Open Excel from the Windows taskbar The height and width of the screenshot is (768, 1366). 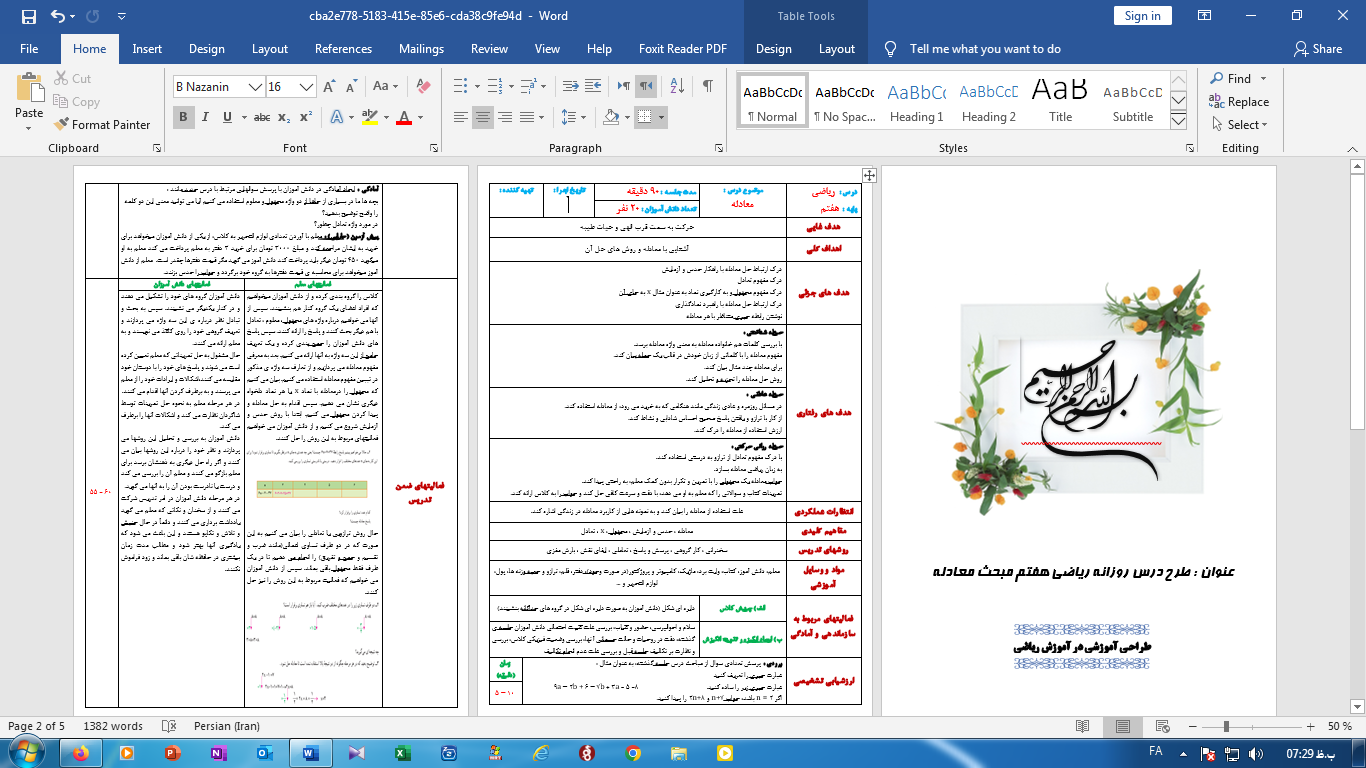[403, 752]
